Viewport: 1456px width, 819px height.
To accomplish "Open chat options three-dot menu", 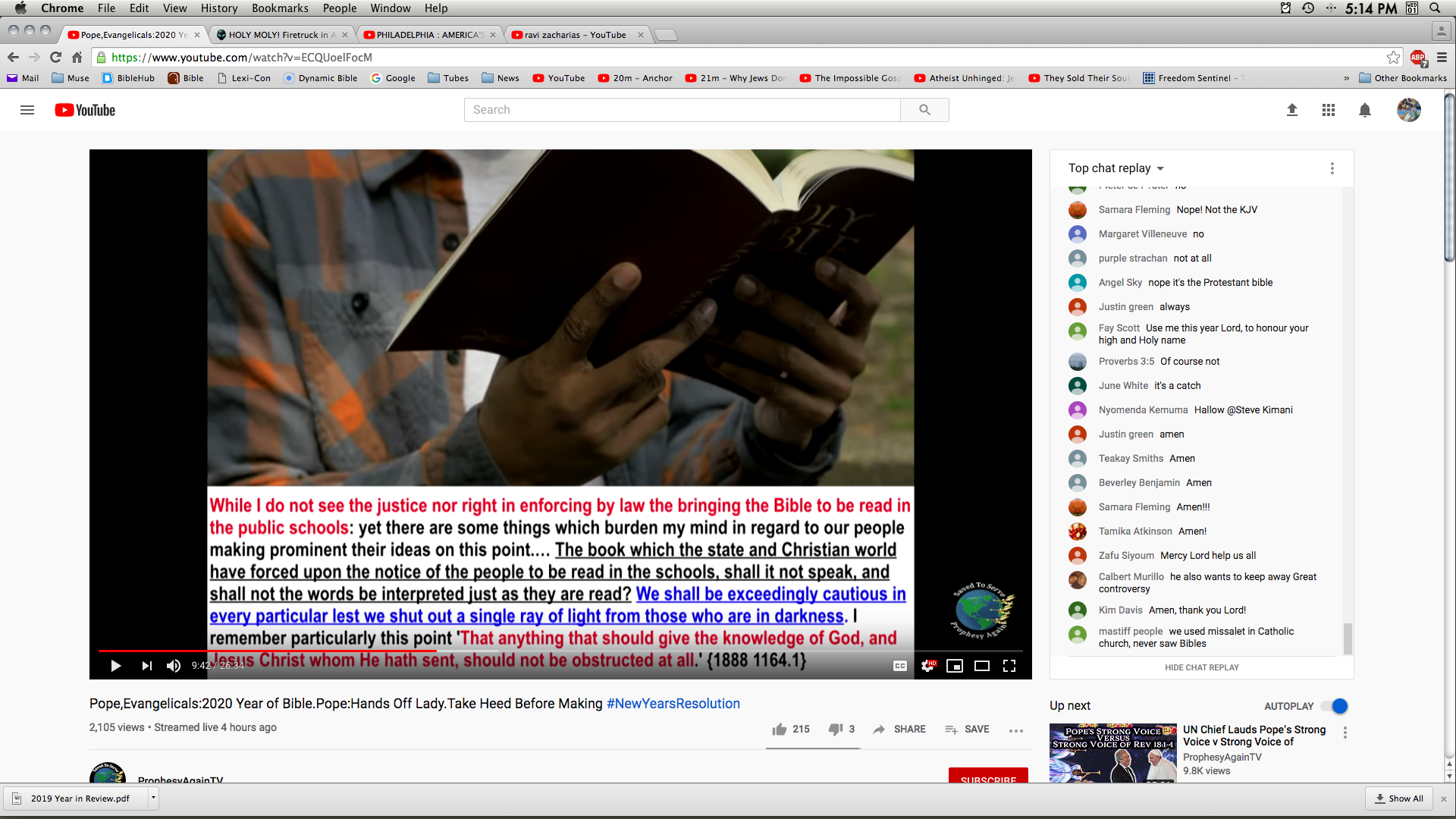I will [x=1332, y=168].
